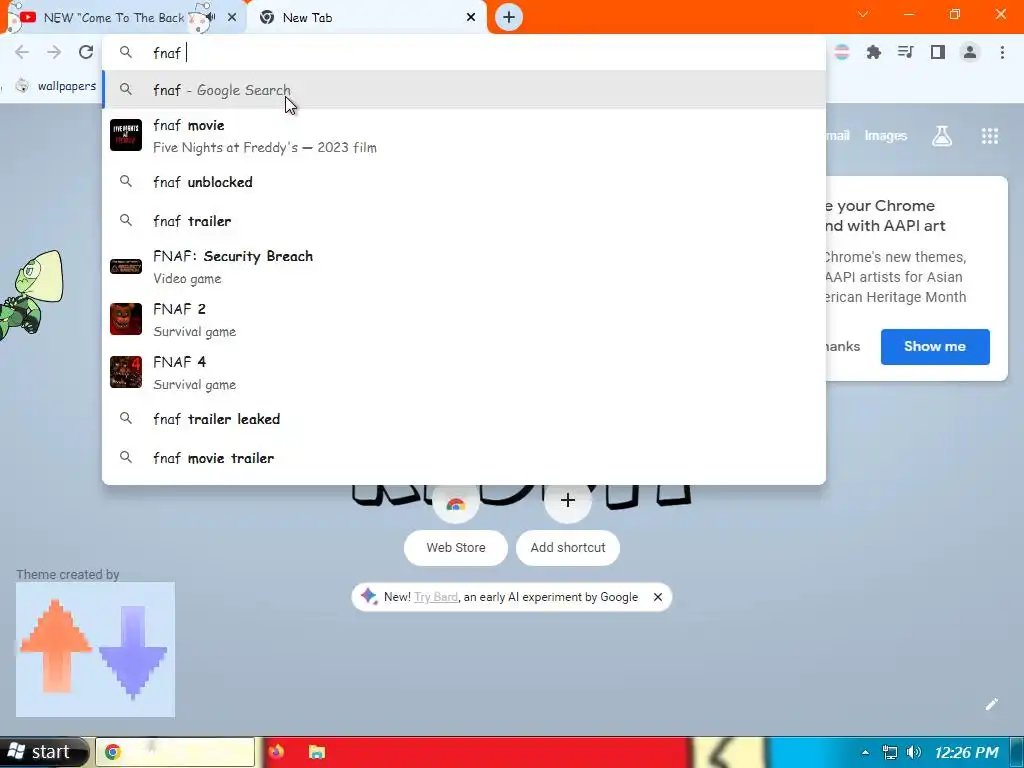1024x768 pixels.
Task: Click the Show me button
Action: [x=935, y=347]
